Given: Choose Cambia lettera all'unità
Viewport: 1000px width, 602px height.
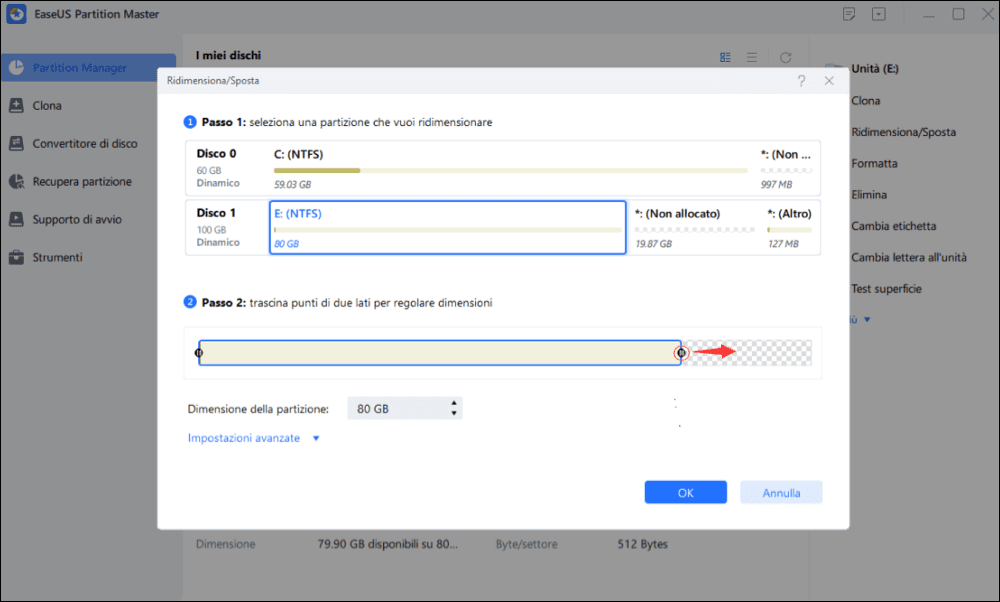Looking at the screenshot, I should pyautogui.click(x=909, y=257).
